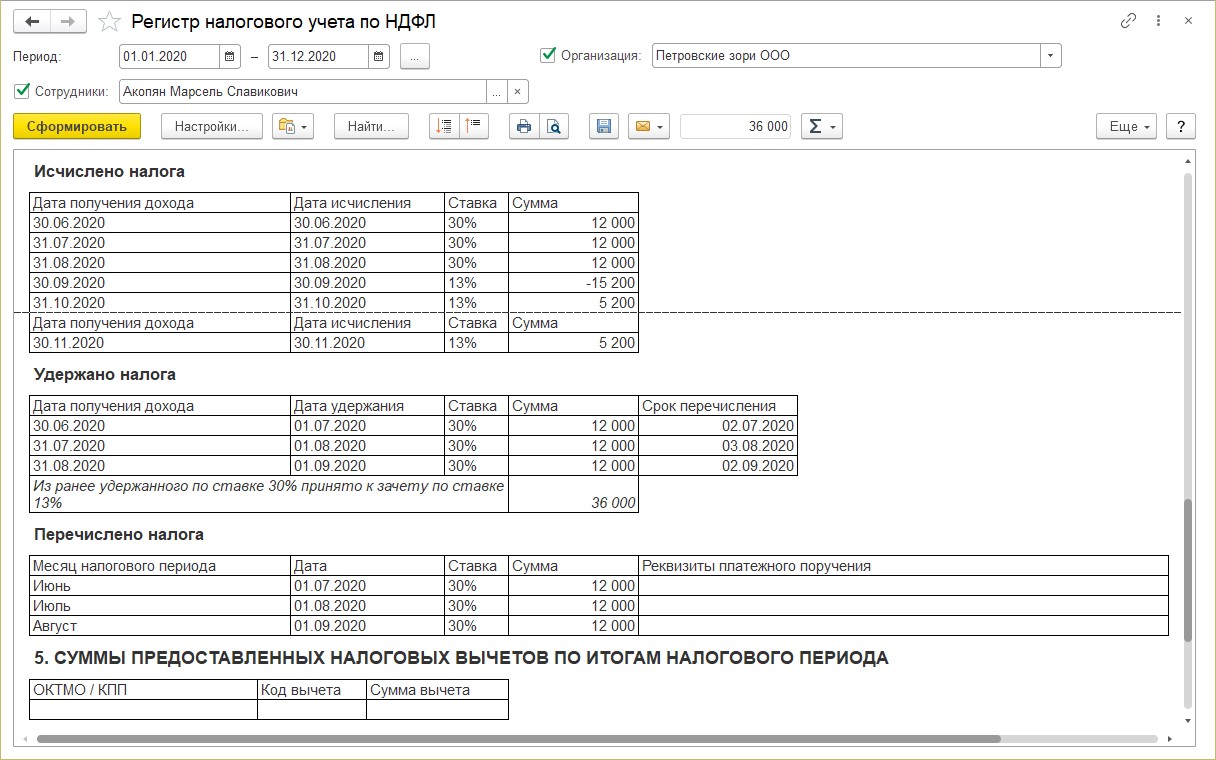
Task: Click the start date field 01.01.2020
Action: (x=169, y=57)
